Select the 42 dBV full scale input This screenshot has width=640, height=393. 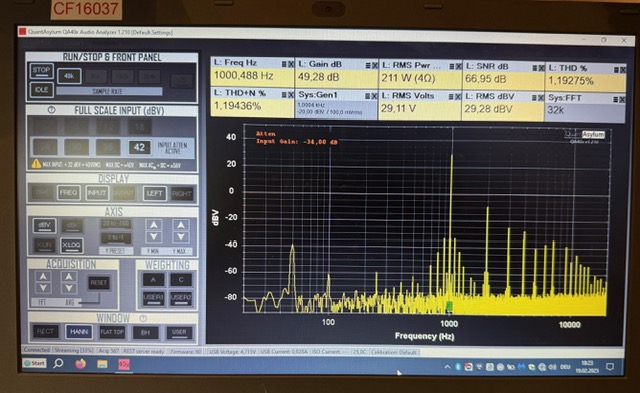pyautogui.click(x=139, y=147)
